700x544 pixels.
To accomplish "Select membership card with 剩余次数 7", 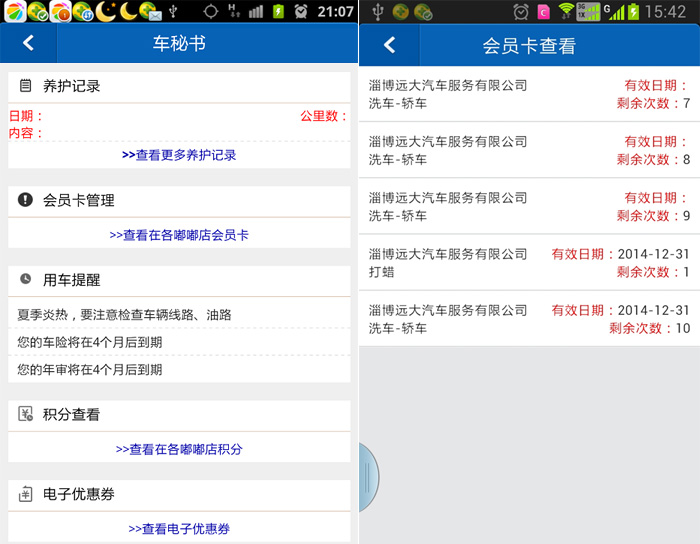I will click(x=529, y=94).
